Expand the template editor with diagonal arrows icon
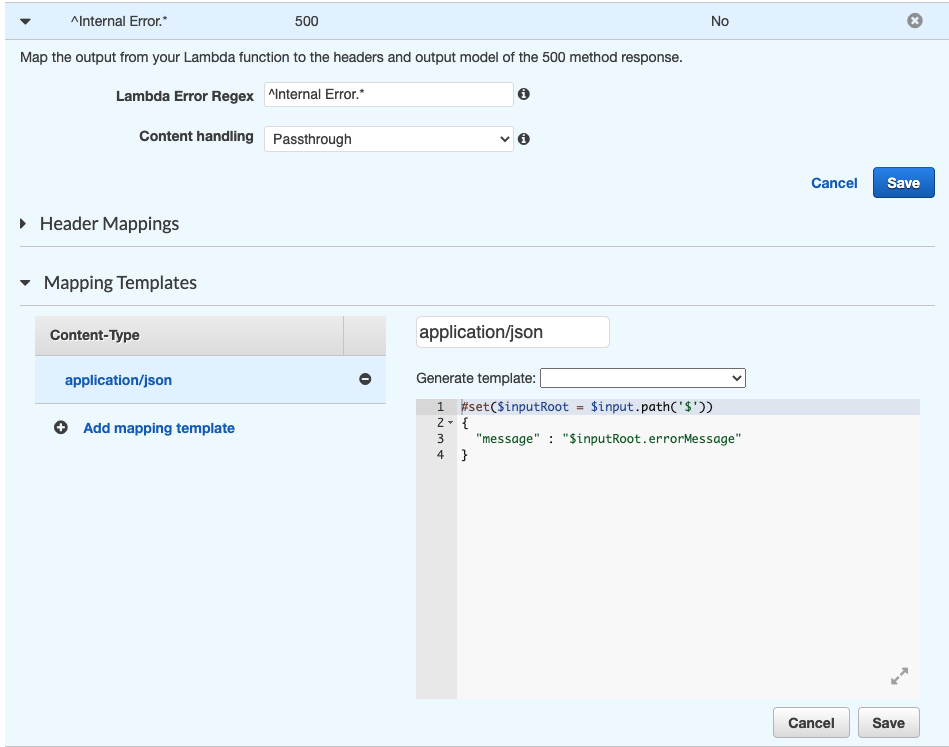The image size is (949, 747). point(898,676)
